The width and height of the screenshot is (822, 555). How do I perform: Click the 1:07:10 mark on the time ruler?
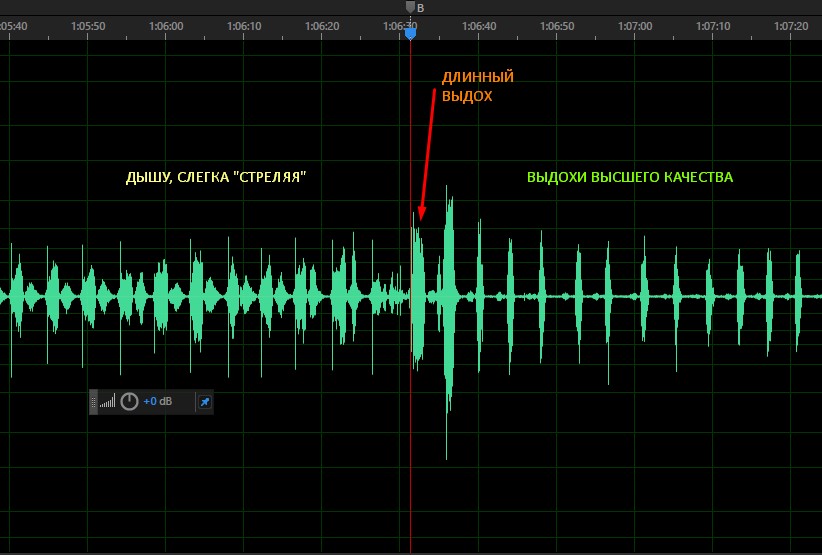tap(713, 26)
